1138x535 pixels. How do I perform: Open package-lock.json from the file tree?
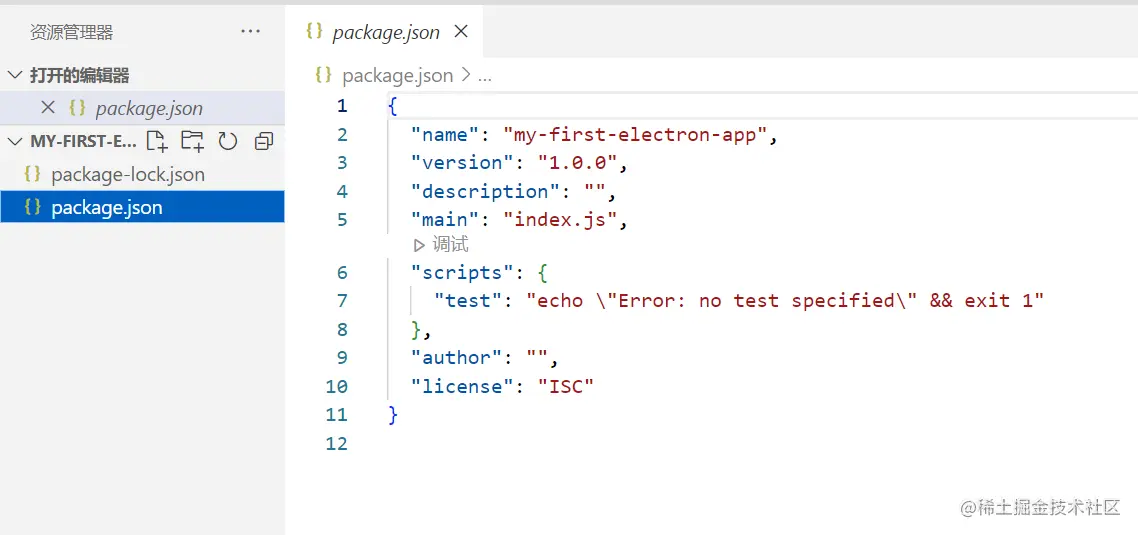coord(127,174)
